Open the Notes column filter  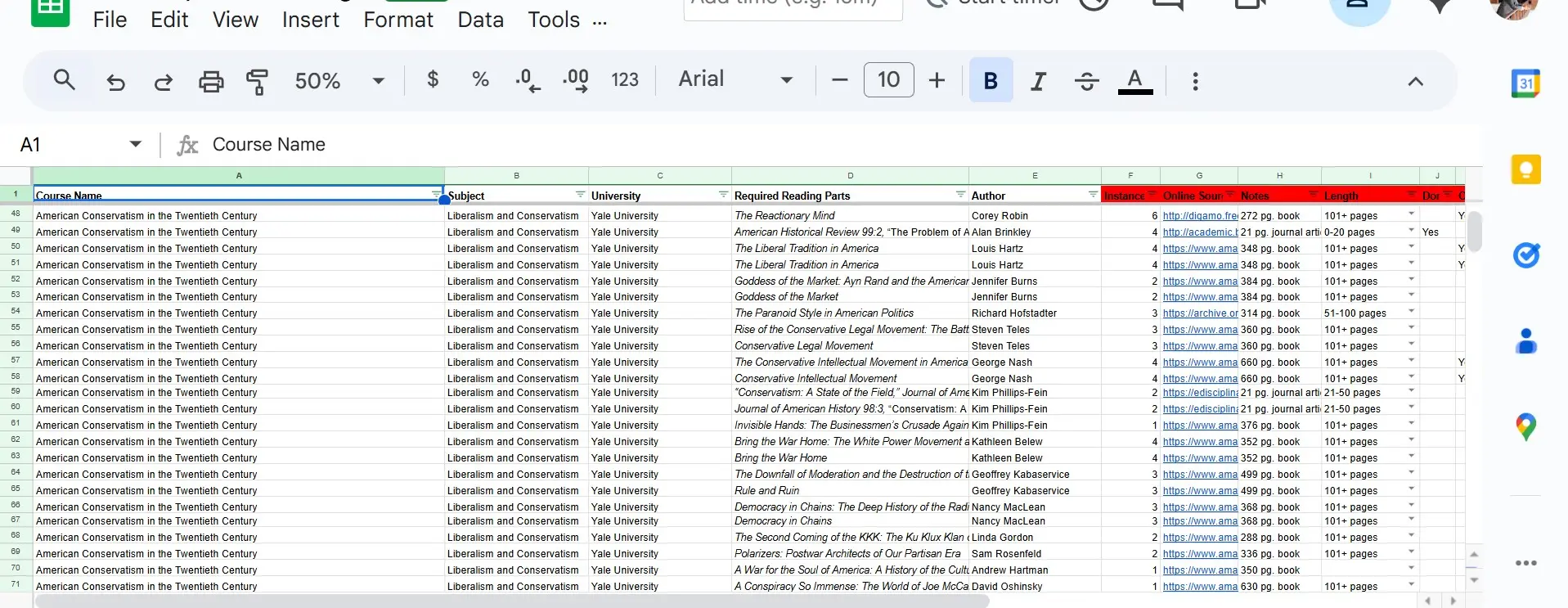click(1313, 194)
